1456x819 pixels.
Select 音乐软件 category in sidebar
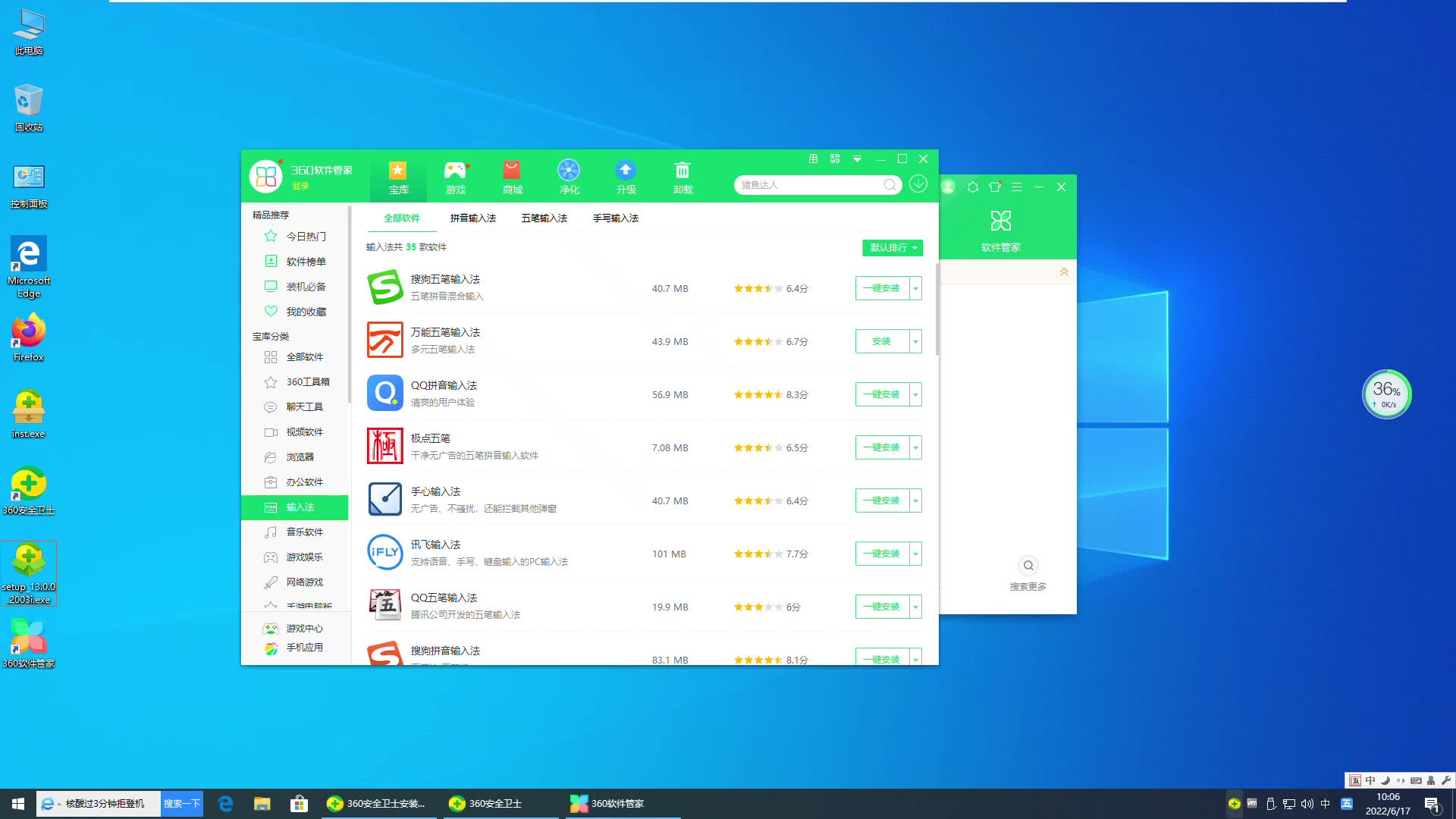(295, 532)
